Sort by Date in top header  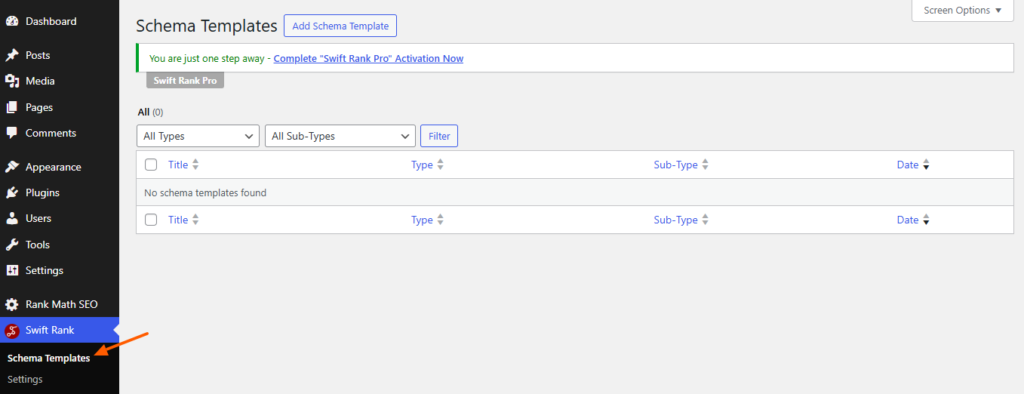coord(908,165)
